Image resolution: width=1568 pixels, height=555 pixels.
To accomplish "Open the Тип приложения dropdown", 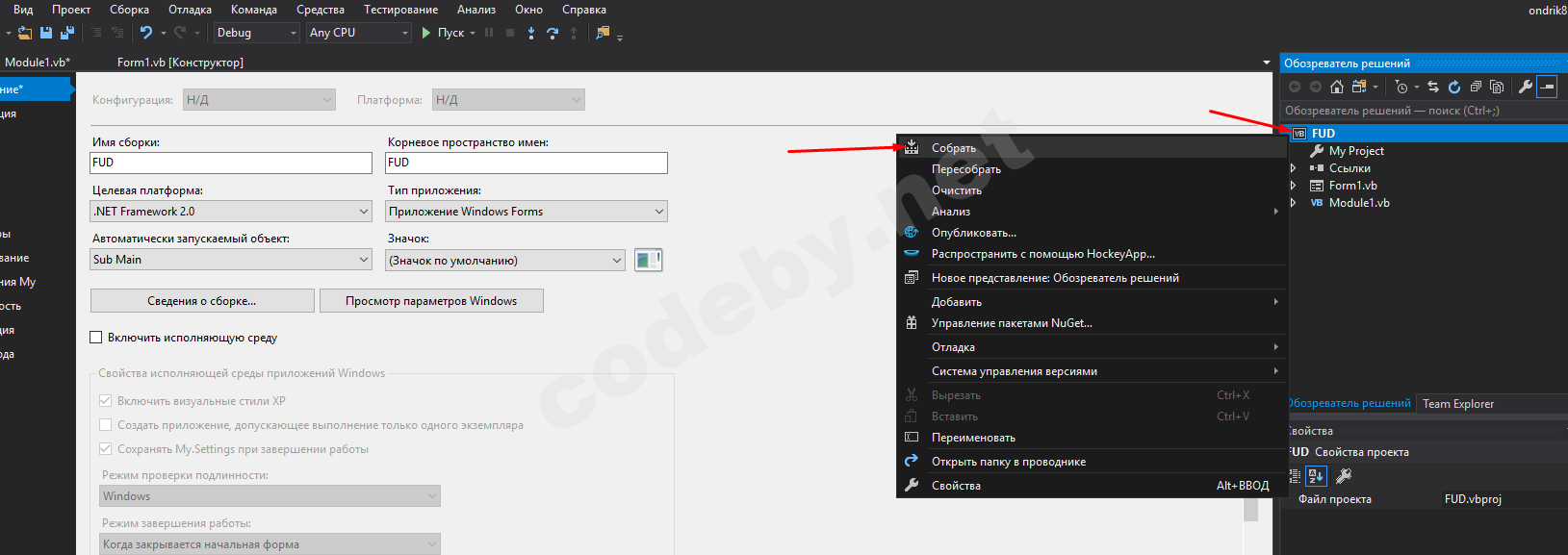I will pyautogui.click(x=527, y=212).
